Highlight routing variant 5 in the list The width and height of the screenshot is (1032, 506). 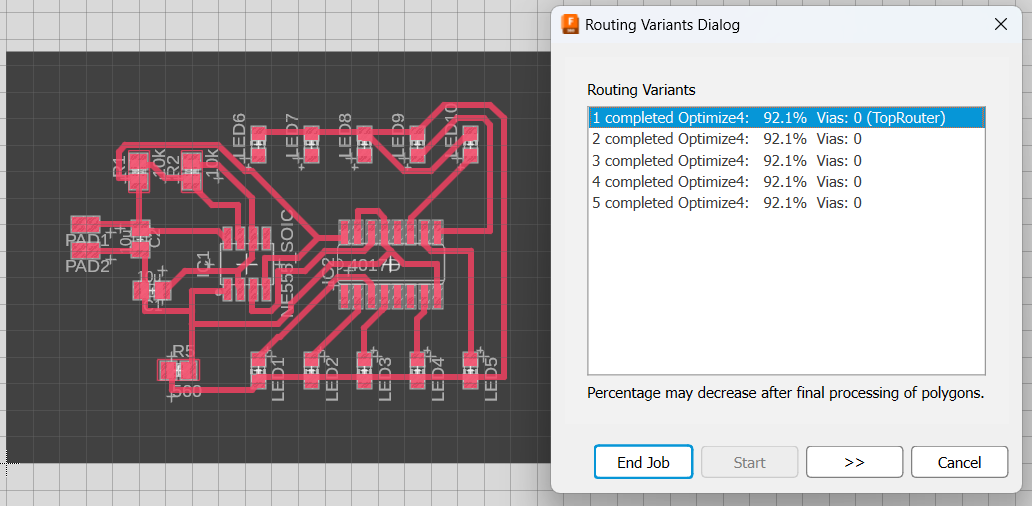coord(726,203)
